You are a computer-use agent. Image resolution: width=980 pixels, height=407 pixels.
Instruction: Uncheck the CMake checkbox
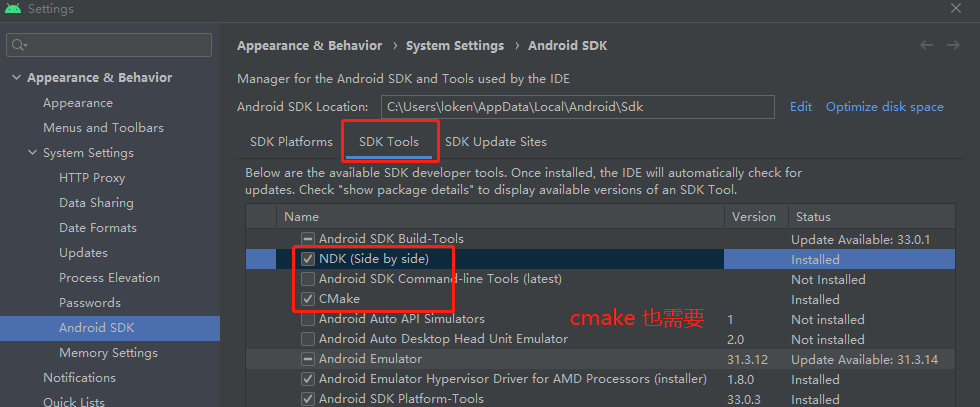click(x=308, y=299)
